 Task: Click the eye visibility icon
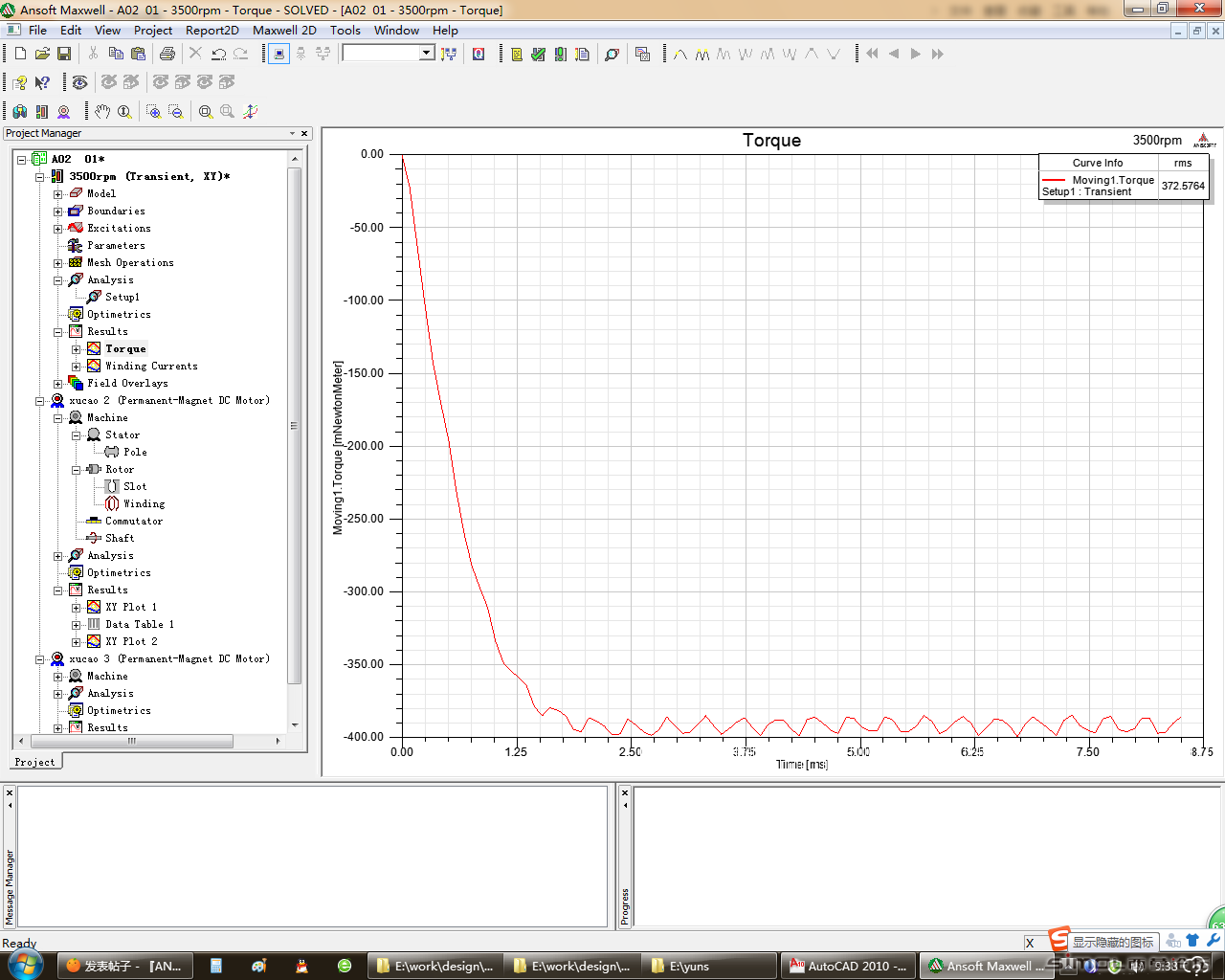[79, 82]
